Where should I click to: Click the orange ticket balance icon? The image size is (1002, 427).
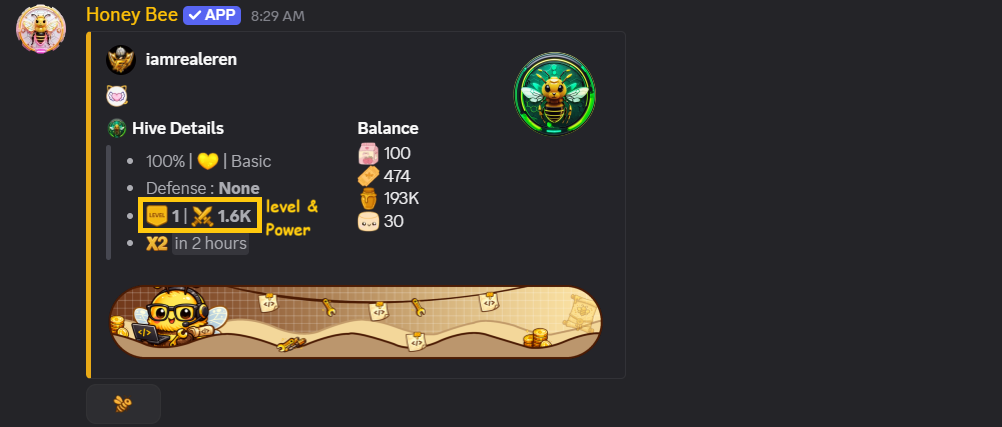[369, 176]
